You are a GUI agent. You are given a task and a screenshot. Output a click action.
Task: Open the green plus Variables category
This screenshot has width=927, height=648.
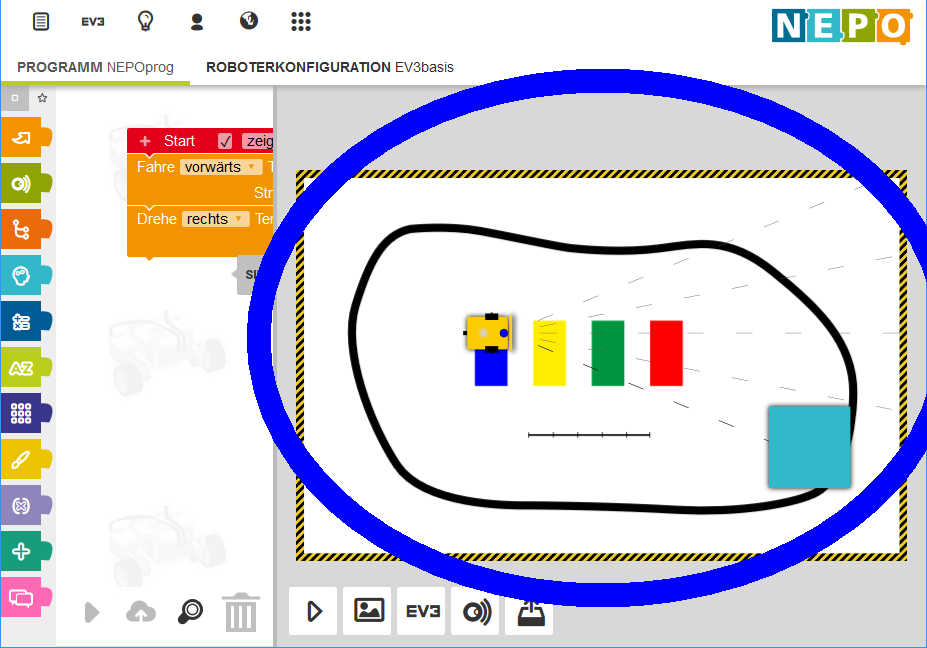coord(25,551)
